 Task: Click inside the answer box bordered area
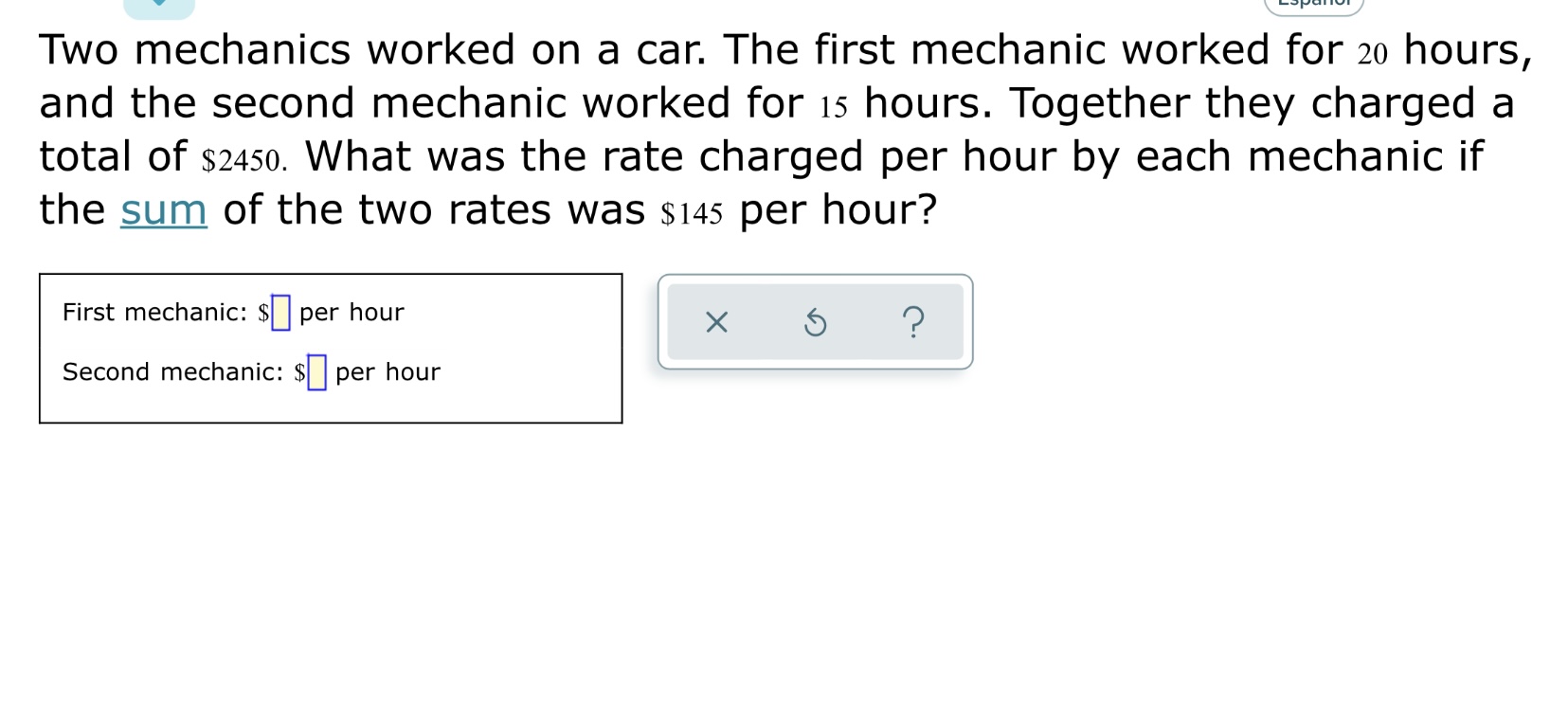point(330,348)
